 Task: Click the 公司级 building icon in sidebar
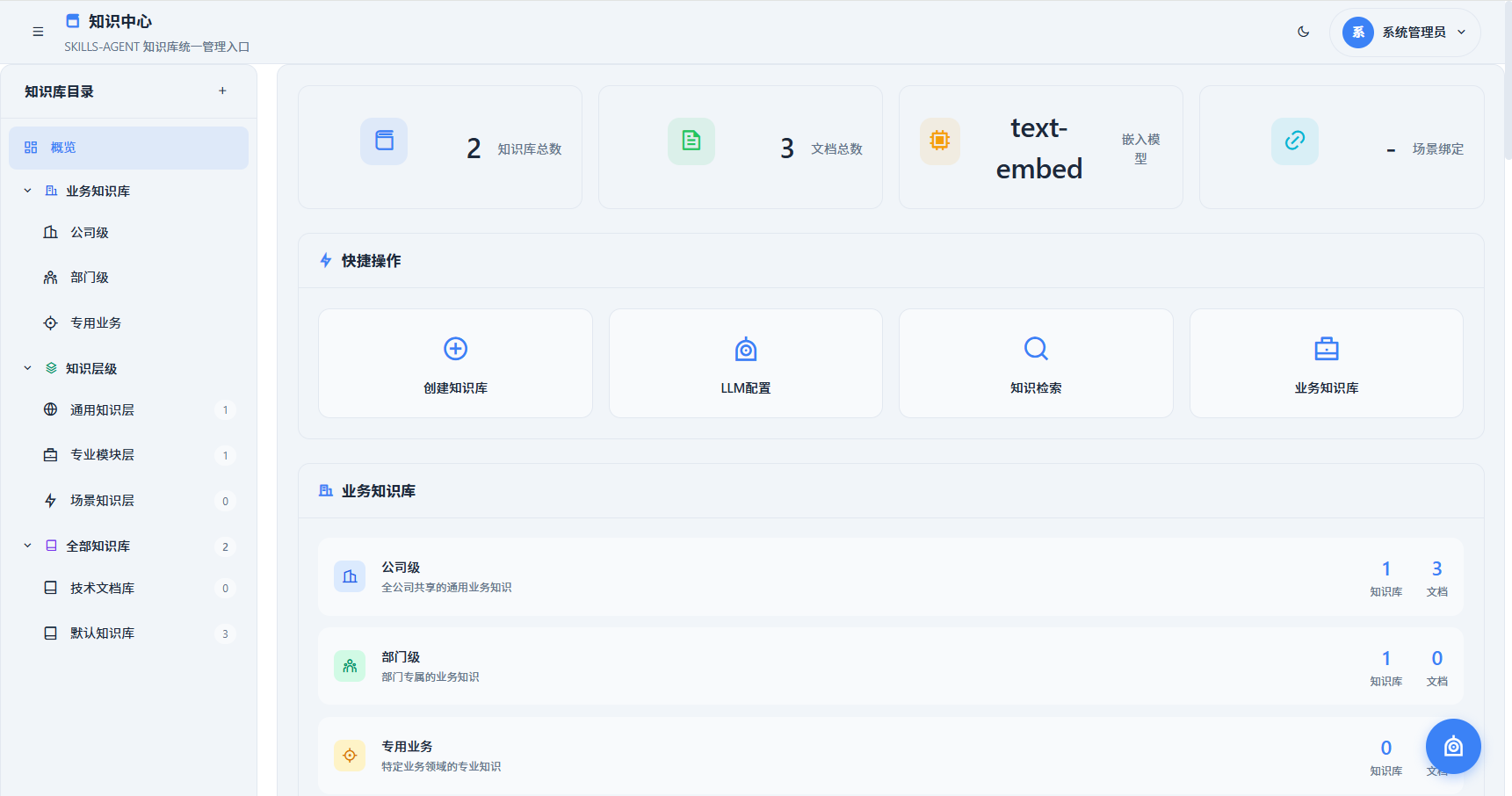point(50,233)
